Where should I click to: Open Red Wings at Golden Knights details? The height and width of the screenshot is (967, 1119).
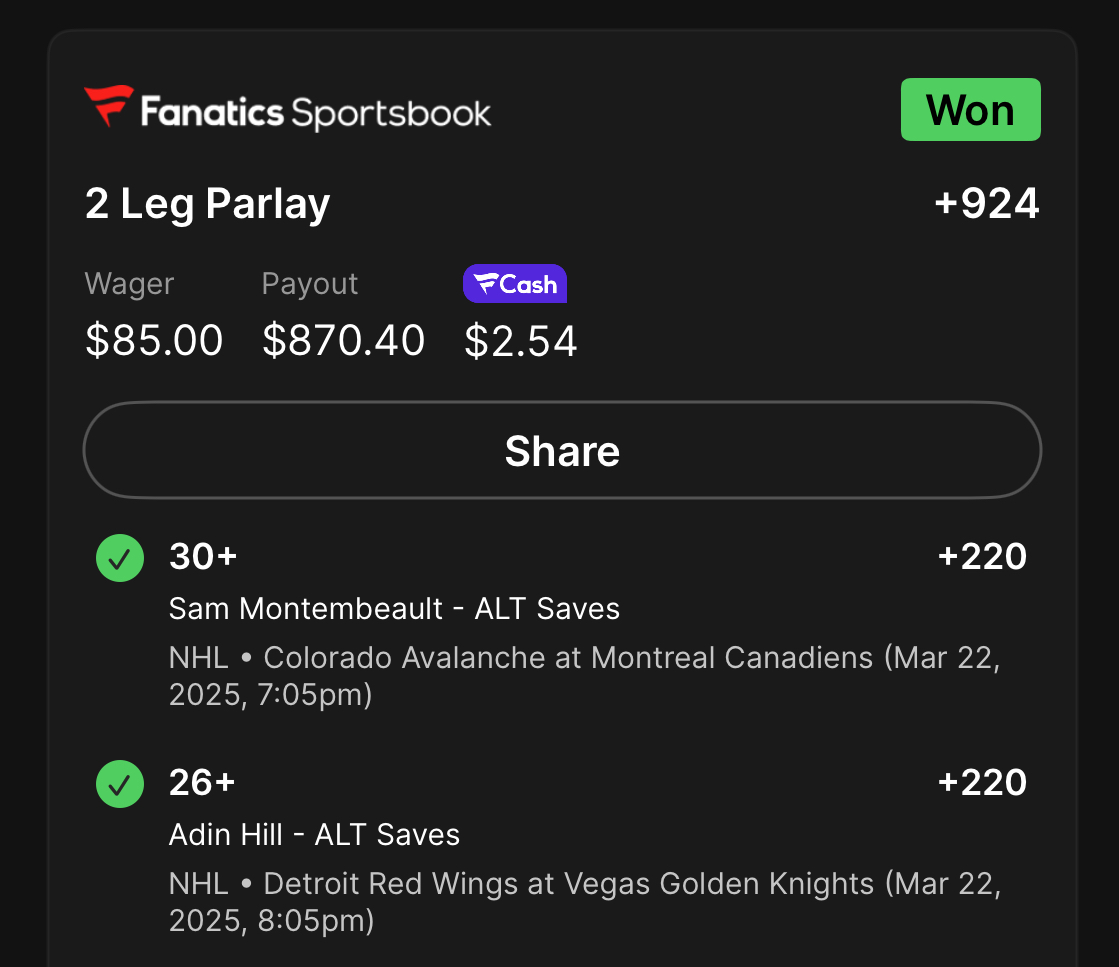coord(584,901)
